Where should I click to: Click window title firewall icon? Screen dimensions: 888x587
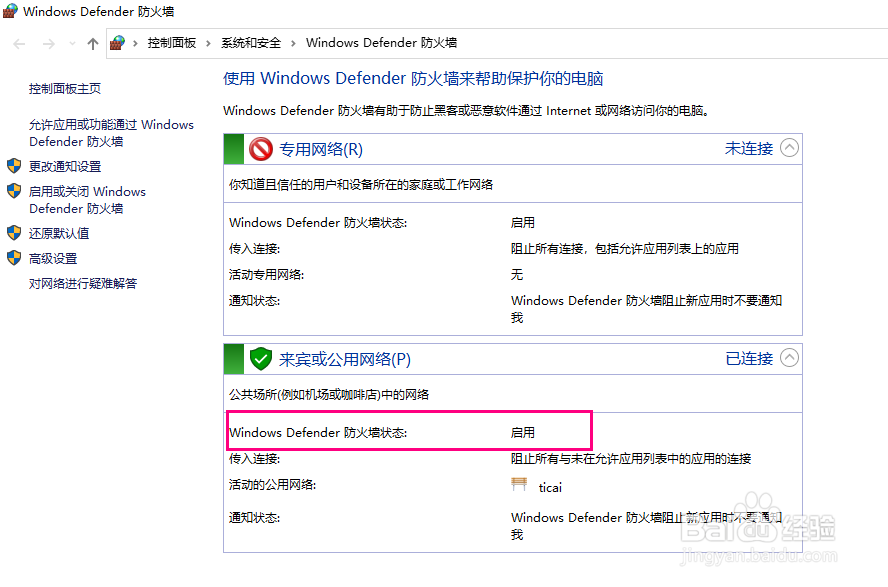click(x=10, y=11)
